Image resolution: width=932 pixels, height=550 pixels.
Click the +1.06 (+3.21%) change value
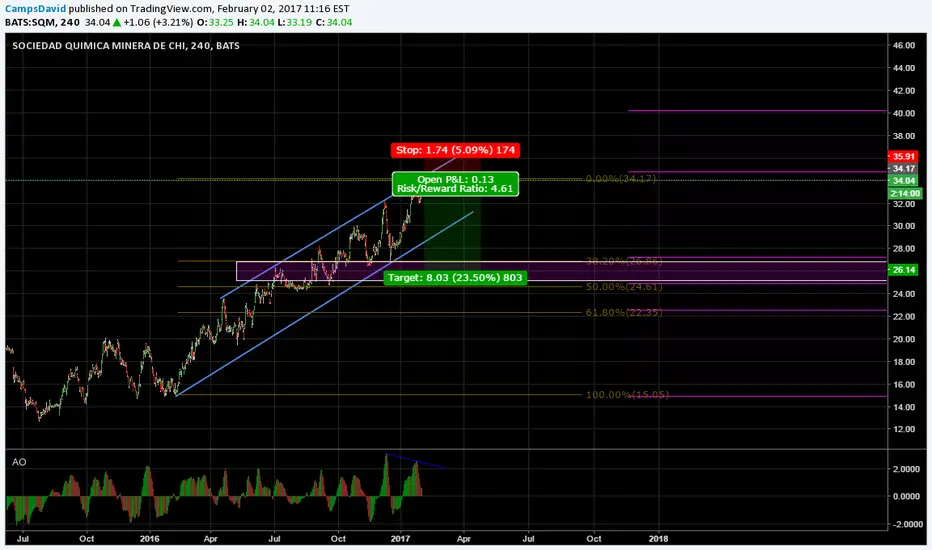158,23
